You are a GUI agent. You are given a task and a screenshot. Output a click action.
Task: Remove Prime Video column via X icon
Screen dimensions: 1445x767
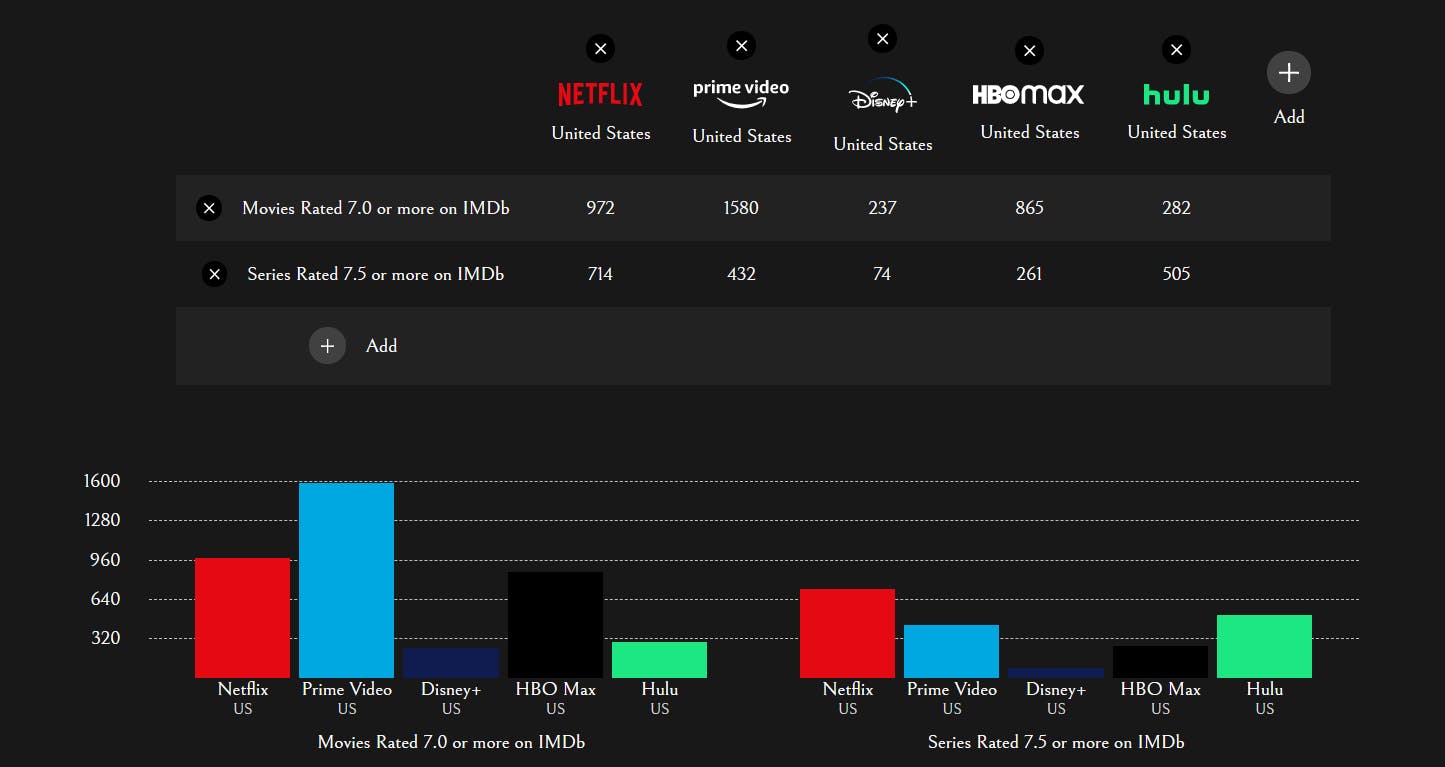click(741, 45)
